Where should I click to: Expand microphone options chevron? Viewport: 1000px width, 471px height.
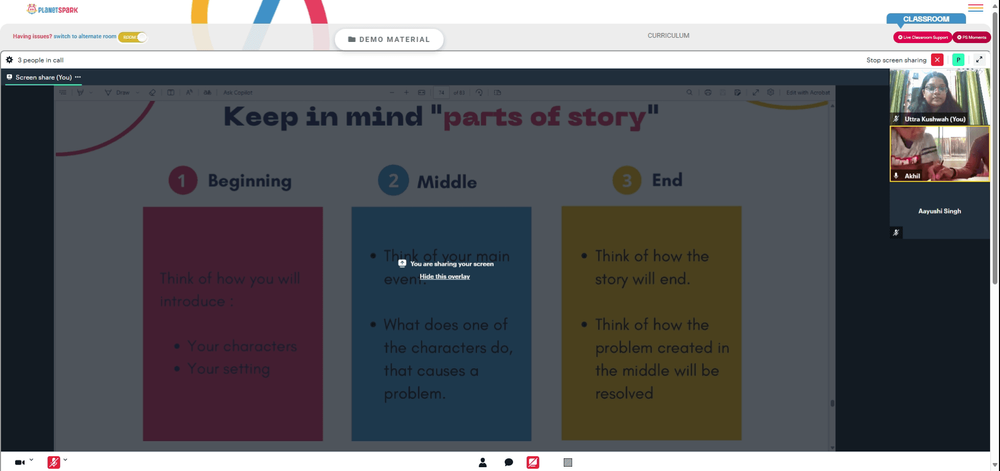(65, 460)
